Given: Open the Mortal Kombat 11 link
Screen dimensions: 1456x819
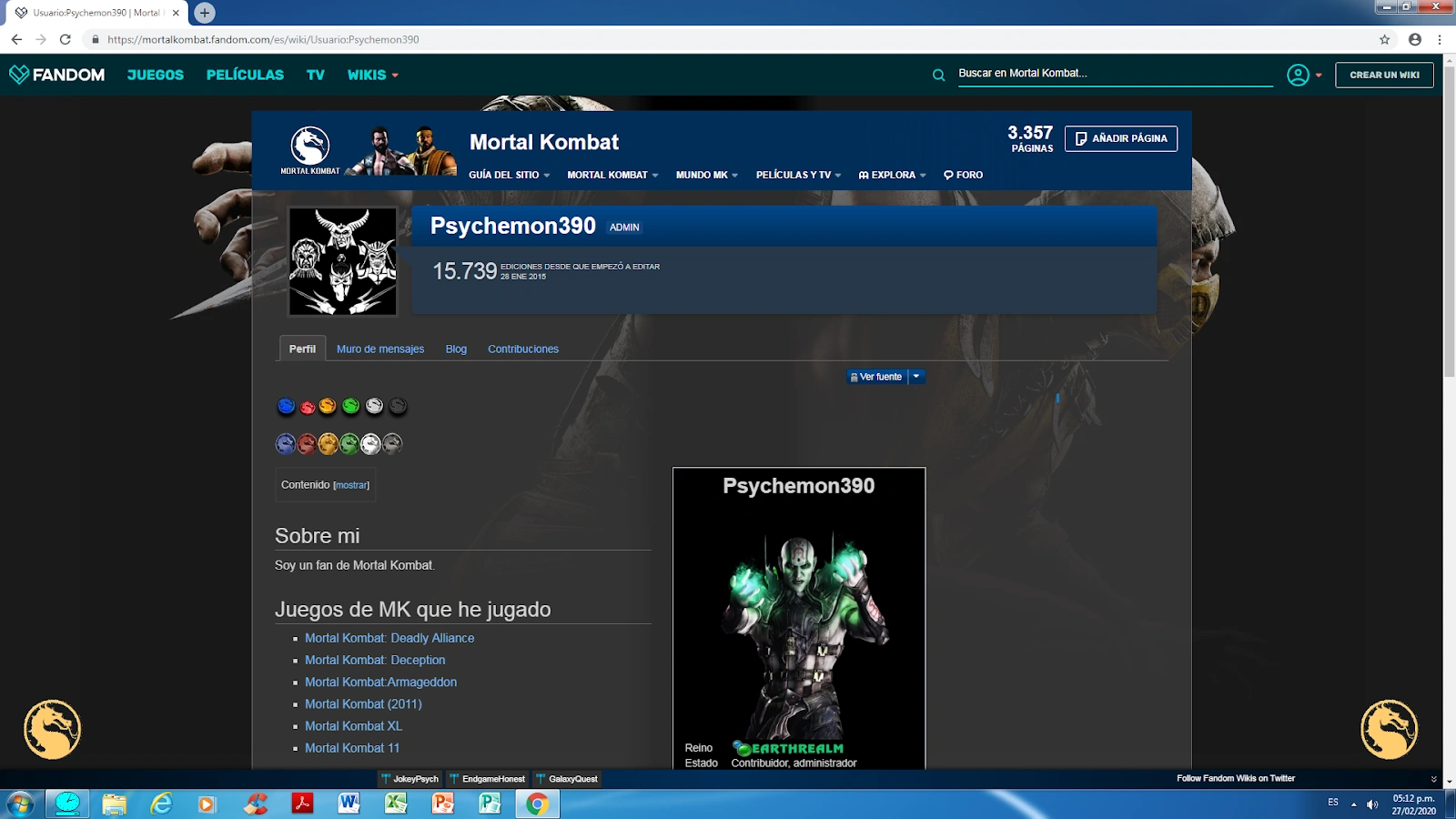Looking at the screenshot, I should (352, 747).
